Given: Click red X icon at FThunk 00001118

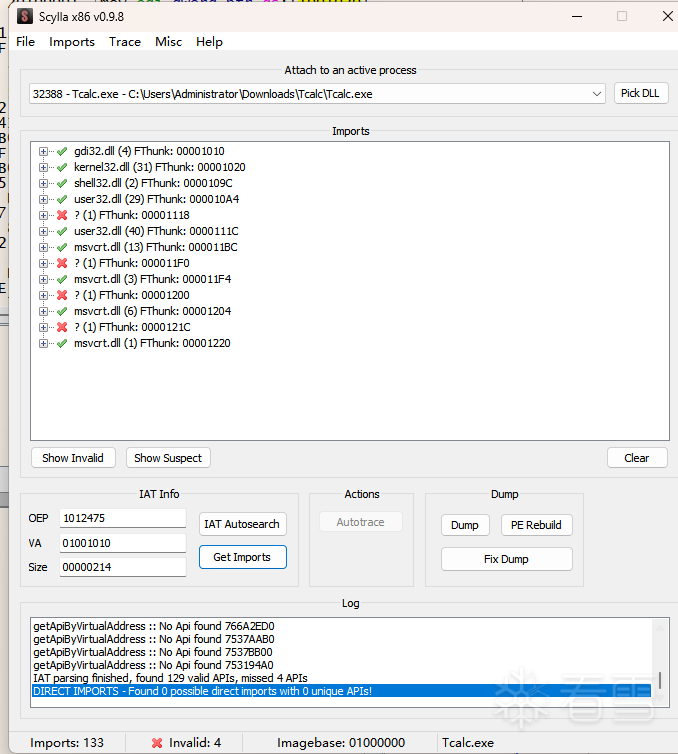Looking at the screenshot, I should tap(62, 215).
